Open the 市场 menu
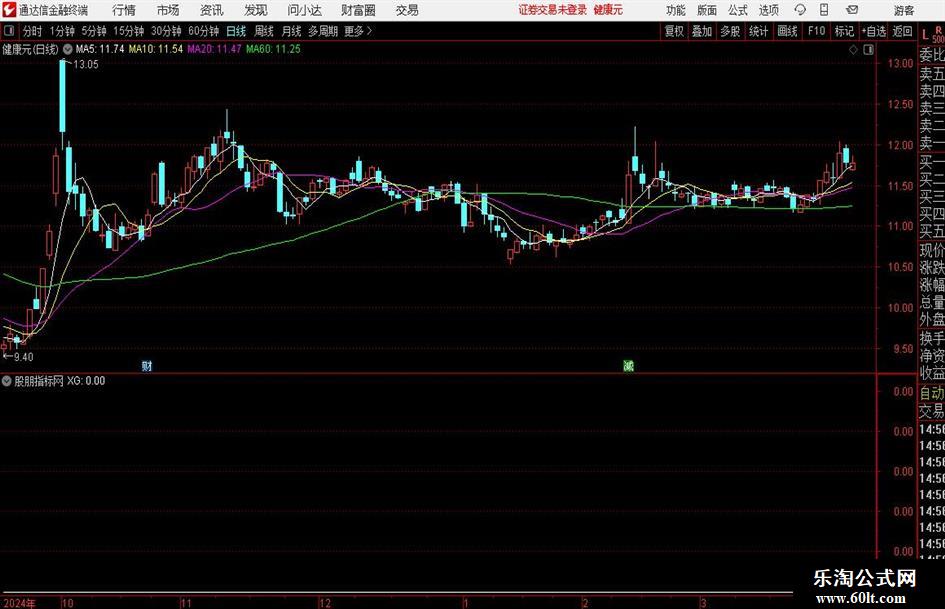 168,10
